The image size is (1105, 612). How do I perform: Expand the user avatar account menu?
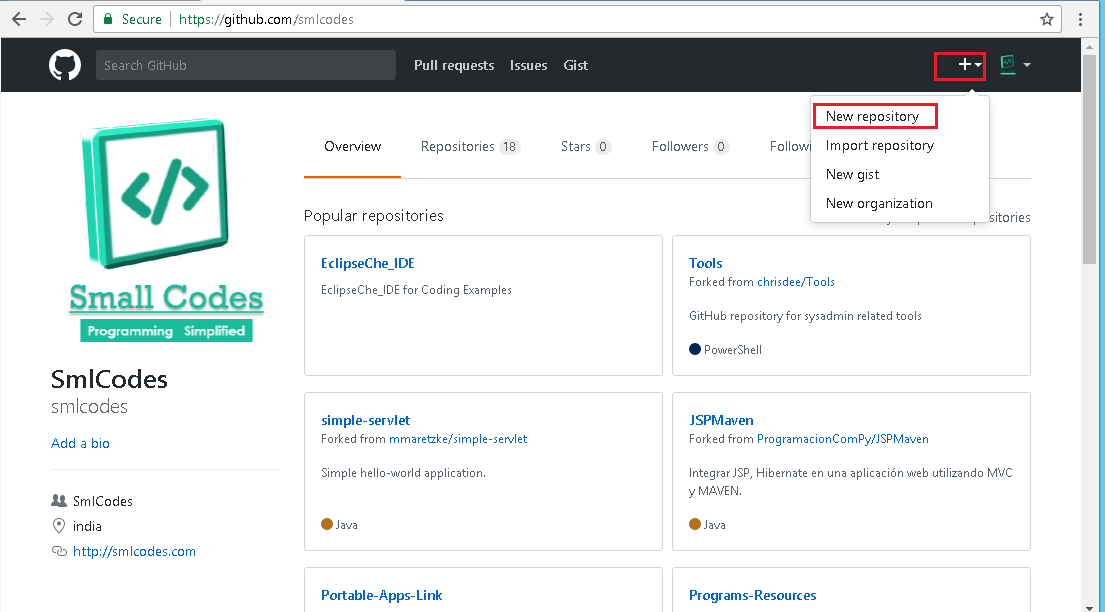click(1015, 65)
